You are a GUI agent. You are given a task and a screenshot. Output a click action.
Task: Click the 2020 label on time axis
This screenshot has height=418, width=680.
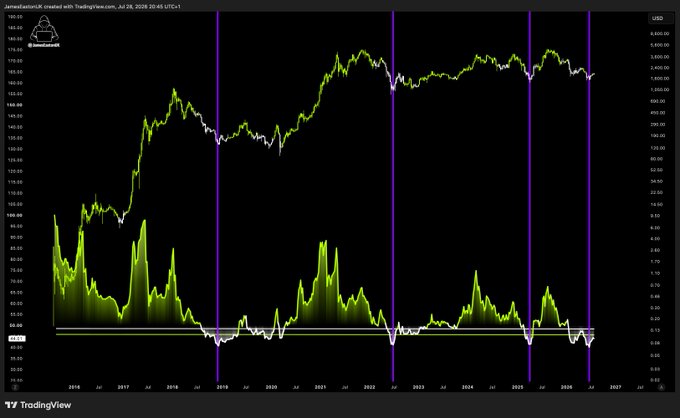tap(271, 387)
